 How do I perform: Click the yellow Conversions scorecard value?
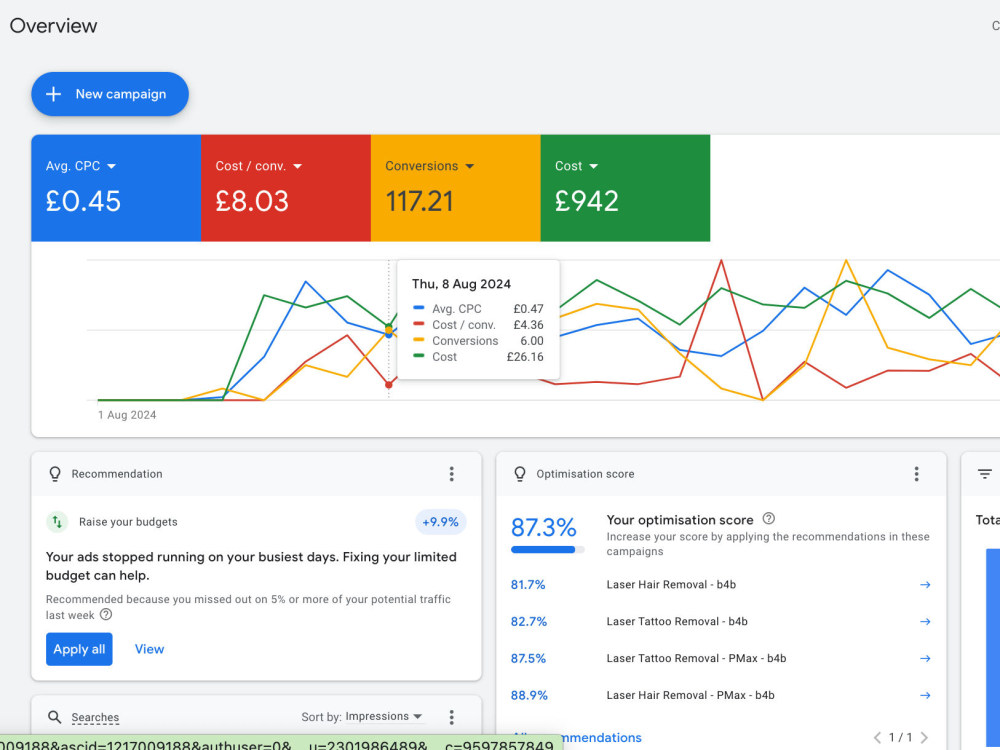[419, 202]
